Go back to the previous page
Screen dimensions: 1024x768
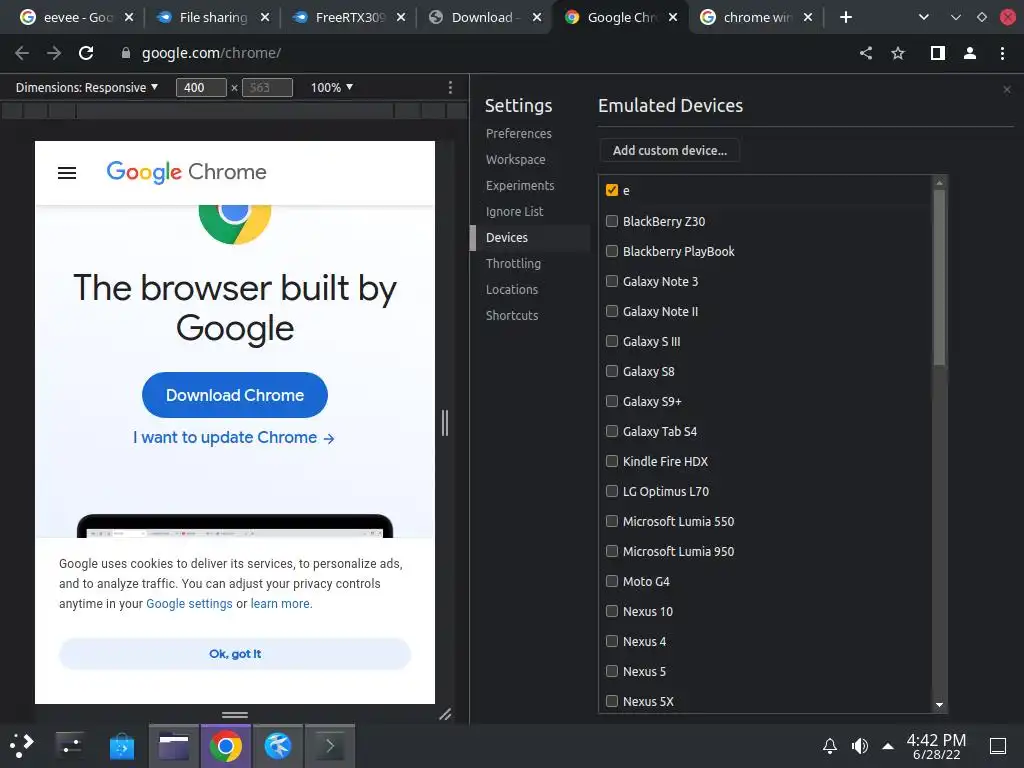pos(22,53)
